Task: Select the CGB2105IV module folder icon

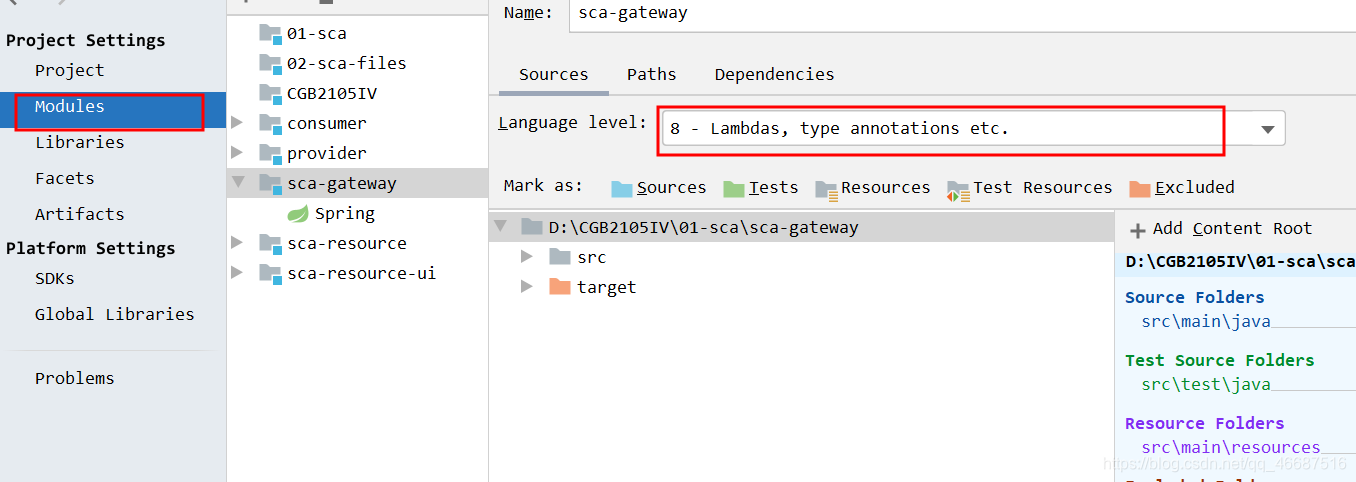Action: [270, 93]
